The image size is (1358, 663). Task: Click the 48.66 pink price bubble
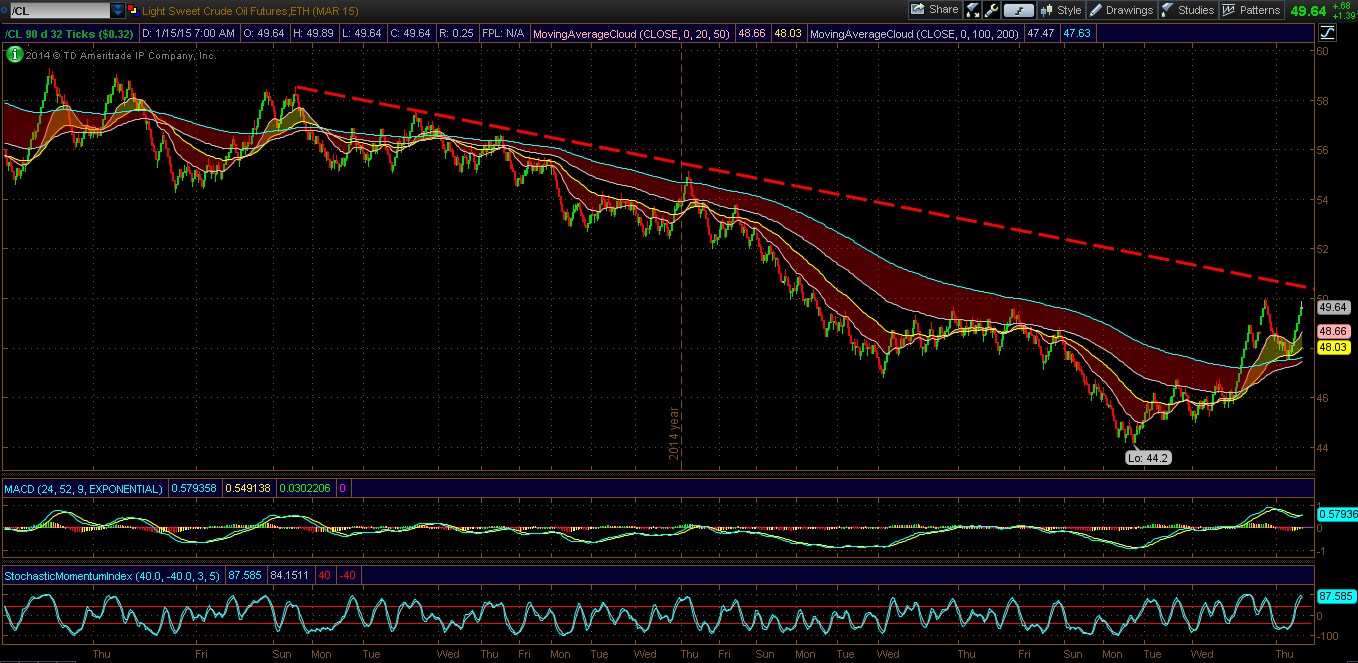(x=1333, y=331)
